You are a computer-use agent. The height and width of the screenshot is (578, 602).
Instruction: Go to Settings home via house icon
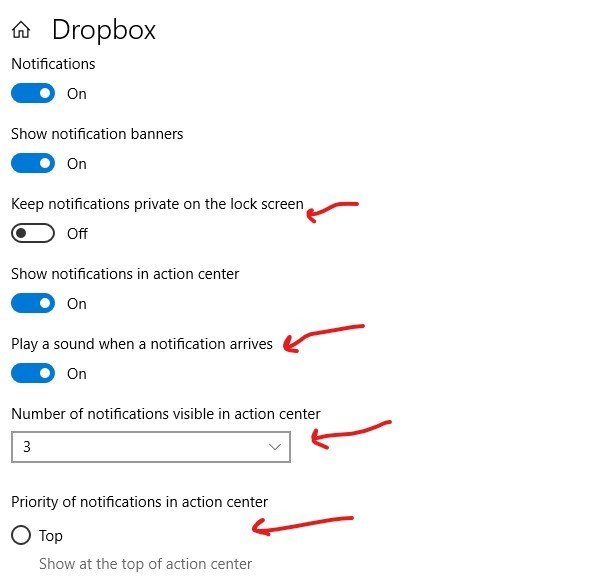(21, 30)
